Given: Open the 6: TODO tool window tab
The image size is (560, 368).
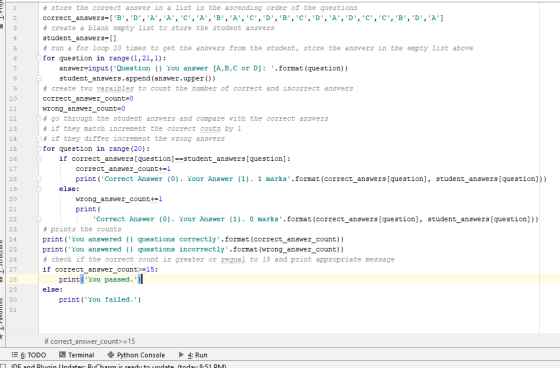Looking at the screenshot, I should [29, 355].
